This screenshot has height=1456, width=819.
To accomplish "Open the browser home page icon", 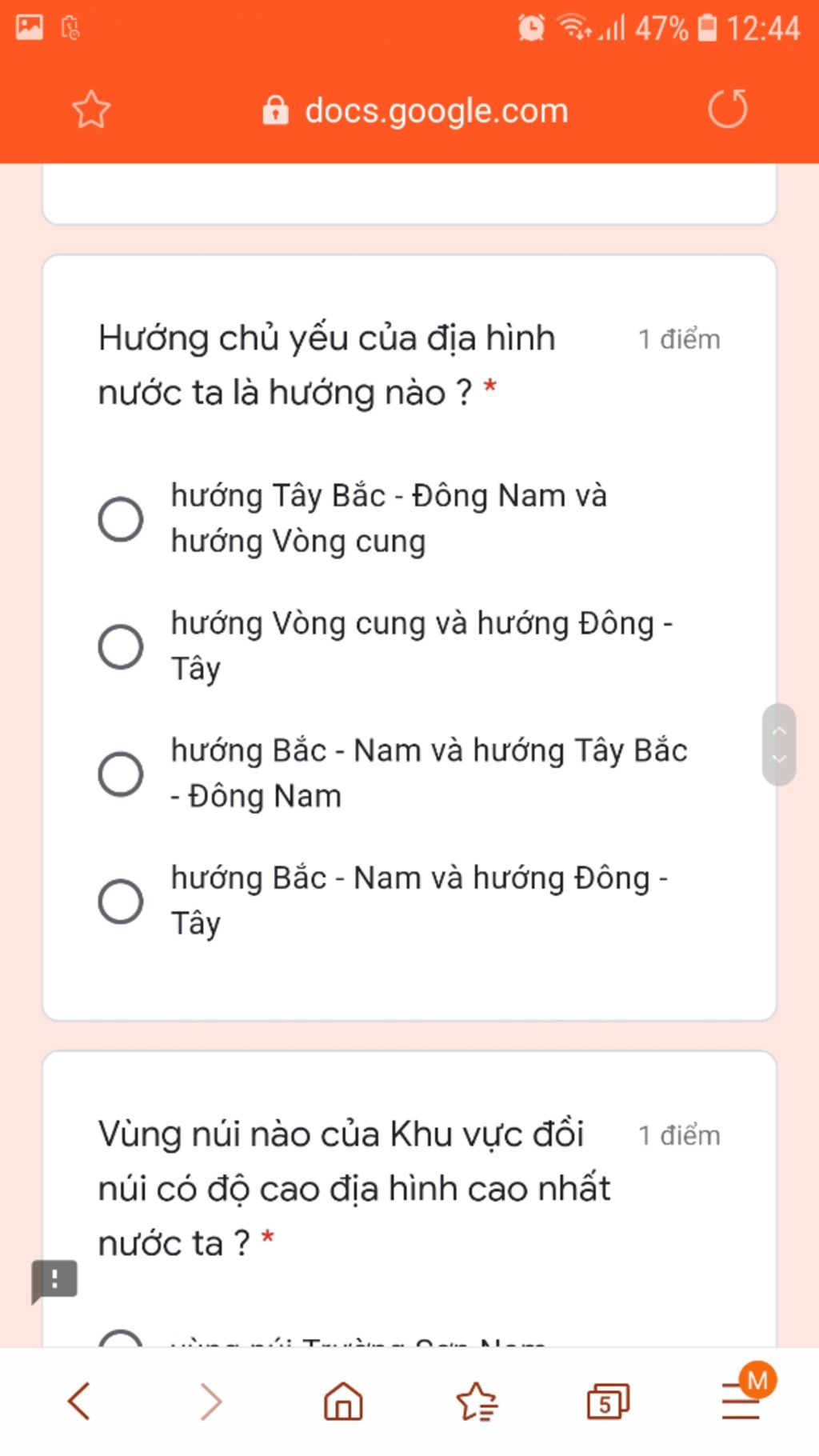I will (344, 1401).
